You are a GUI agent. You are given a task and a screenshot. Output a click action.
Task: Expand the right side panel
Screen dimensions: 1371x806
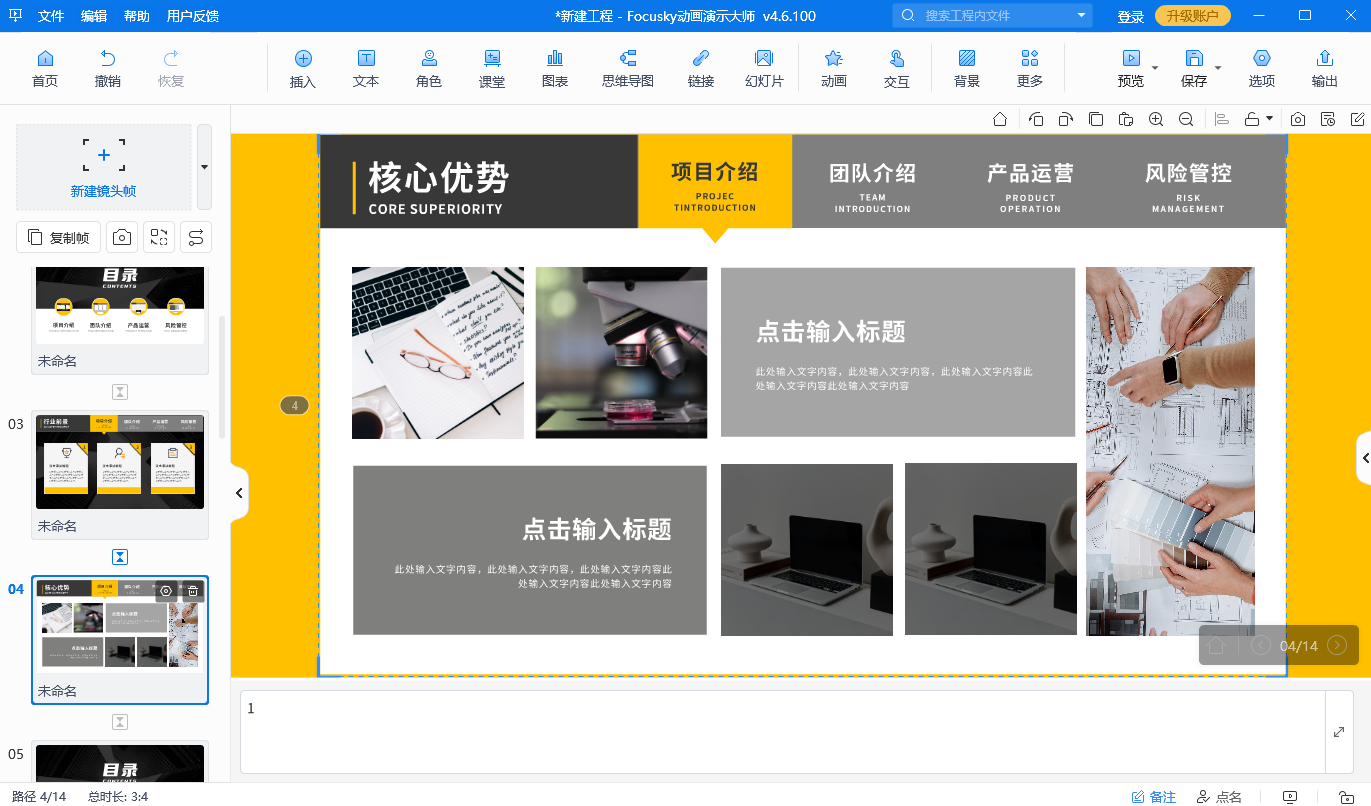[x=1364, y=459]
